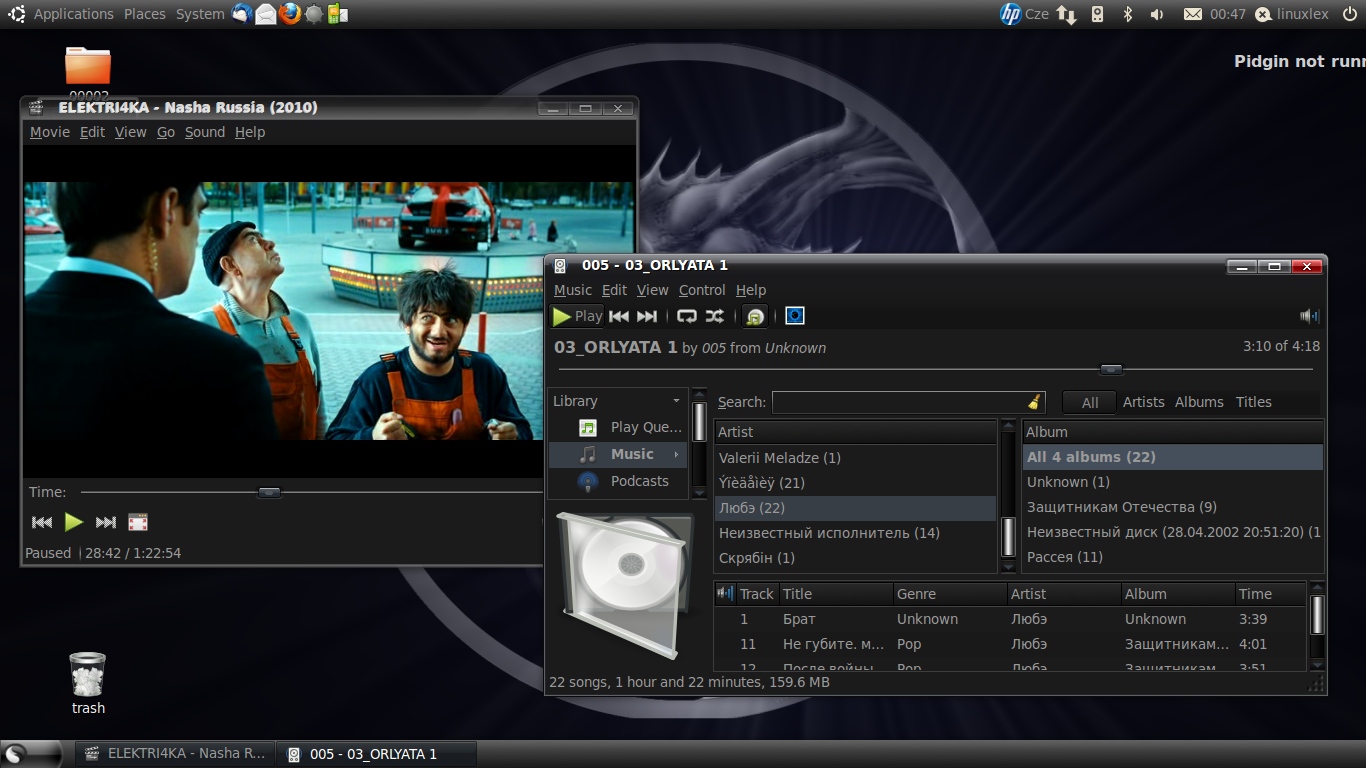The width and height of the screenshot is (1366, 768).
Task: Select album Unknown (1)
Action: [1173, 482]
